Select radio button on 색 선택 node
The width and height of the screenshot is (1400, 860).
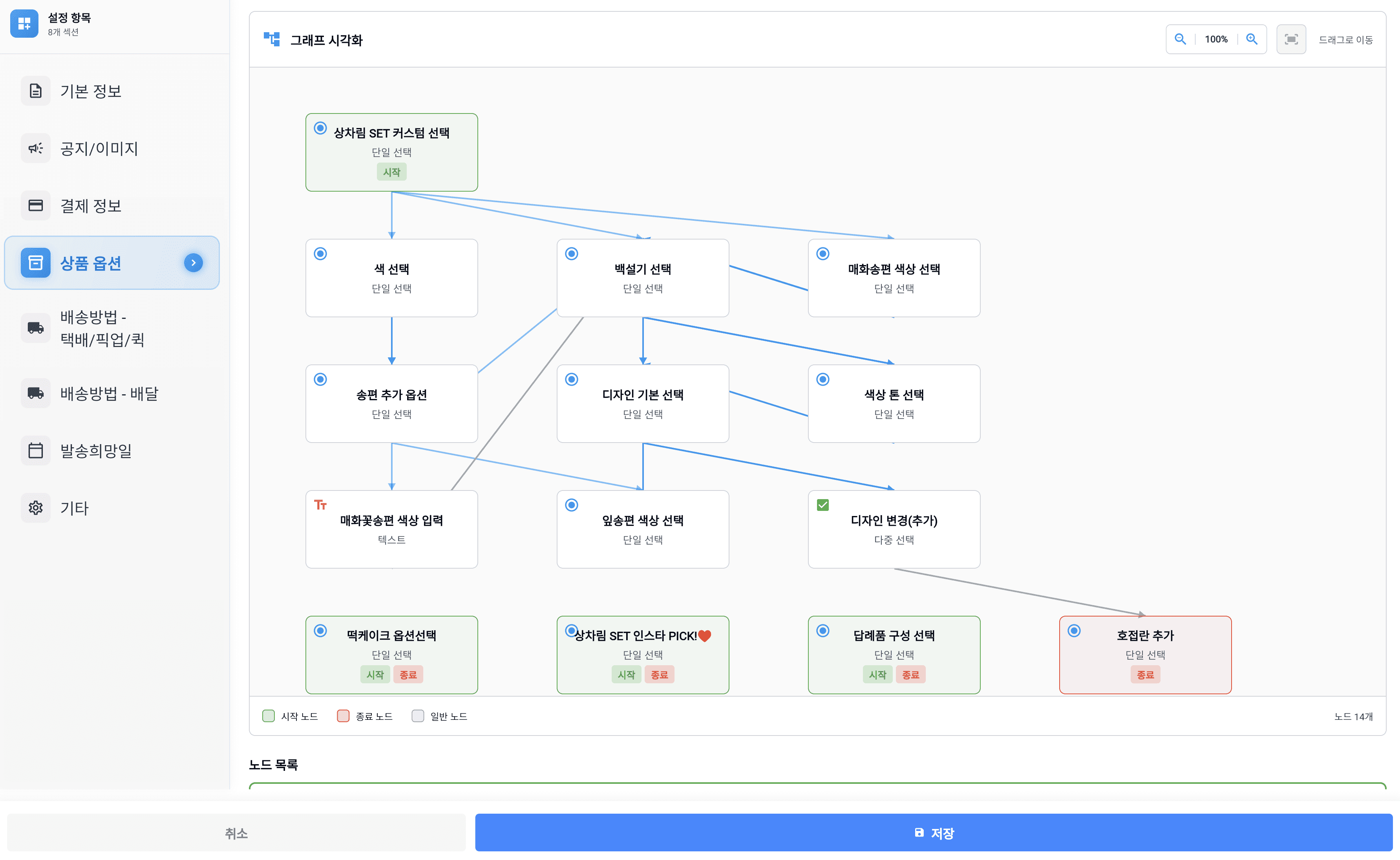pos(320,254)
